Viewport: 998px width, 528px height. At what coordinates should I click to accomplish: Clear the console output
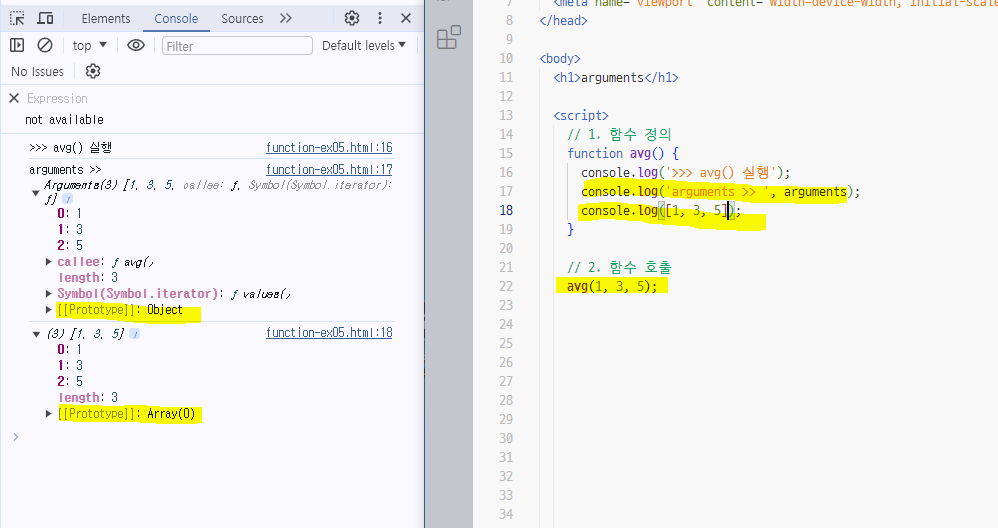(45, 45)
